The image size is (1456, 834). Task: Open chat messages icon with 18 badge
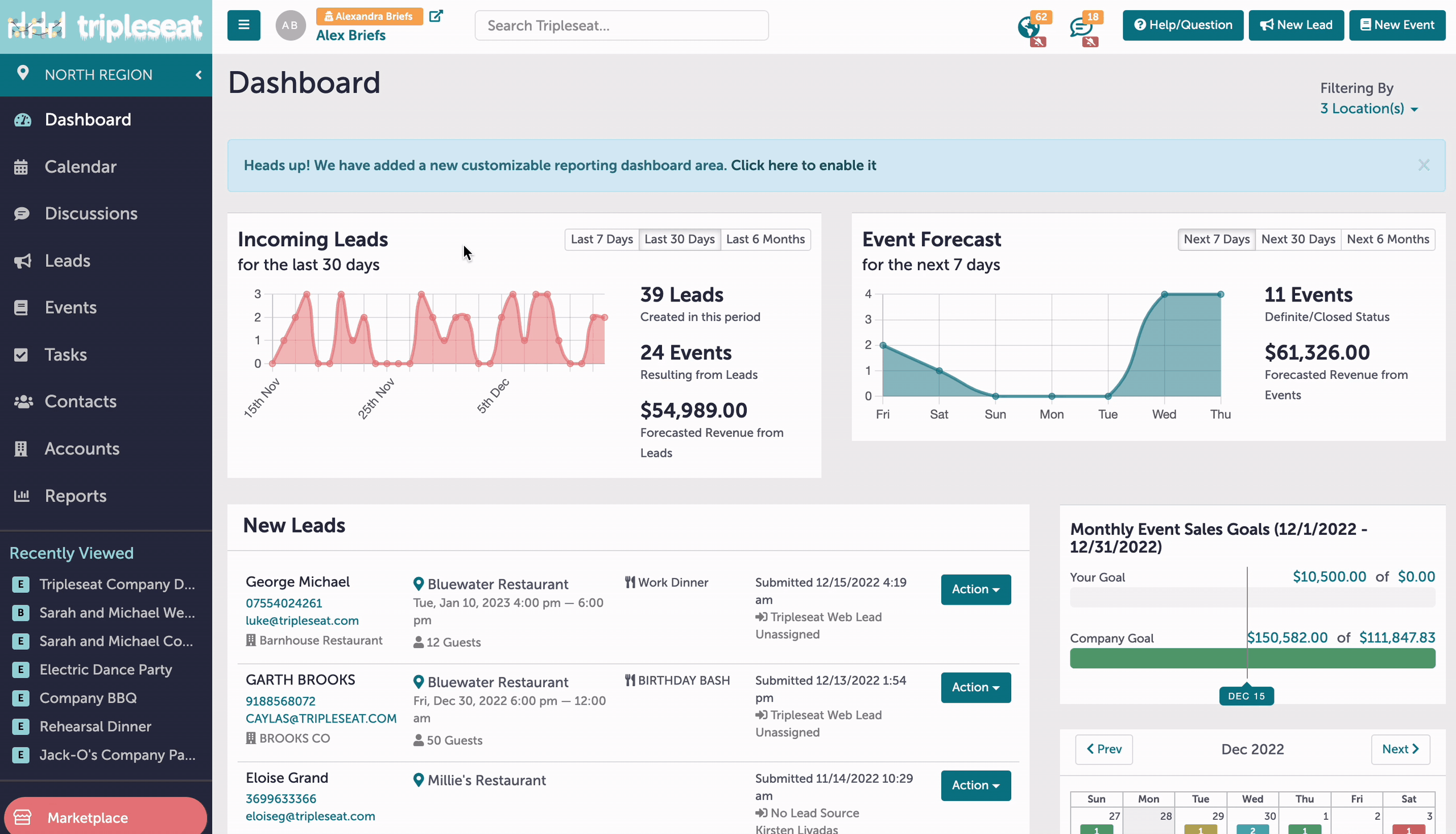[x=1081, y=27]
